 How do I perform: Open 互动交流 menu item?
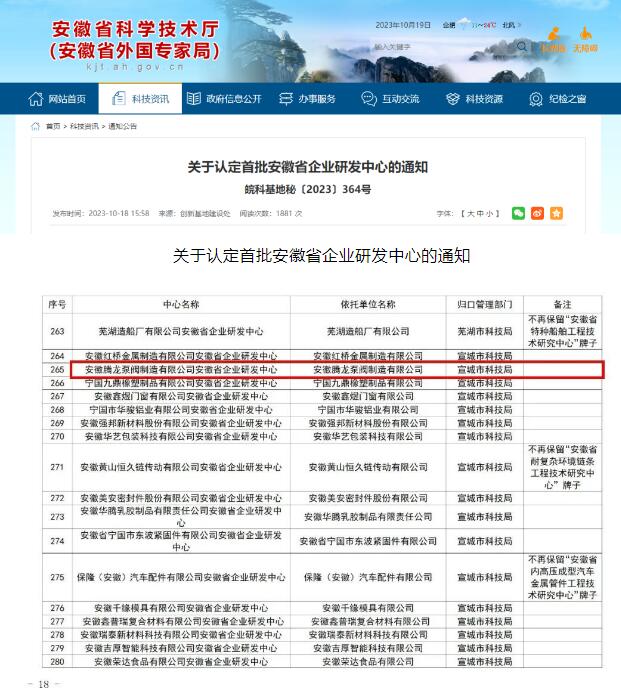pyautogui.click(x=401, y=99)
